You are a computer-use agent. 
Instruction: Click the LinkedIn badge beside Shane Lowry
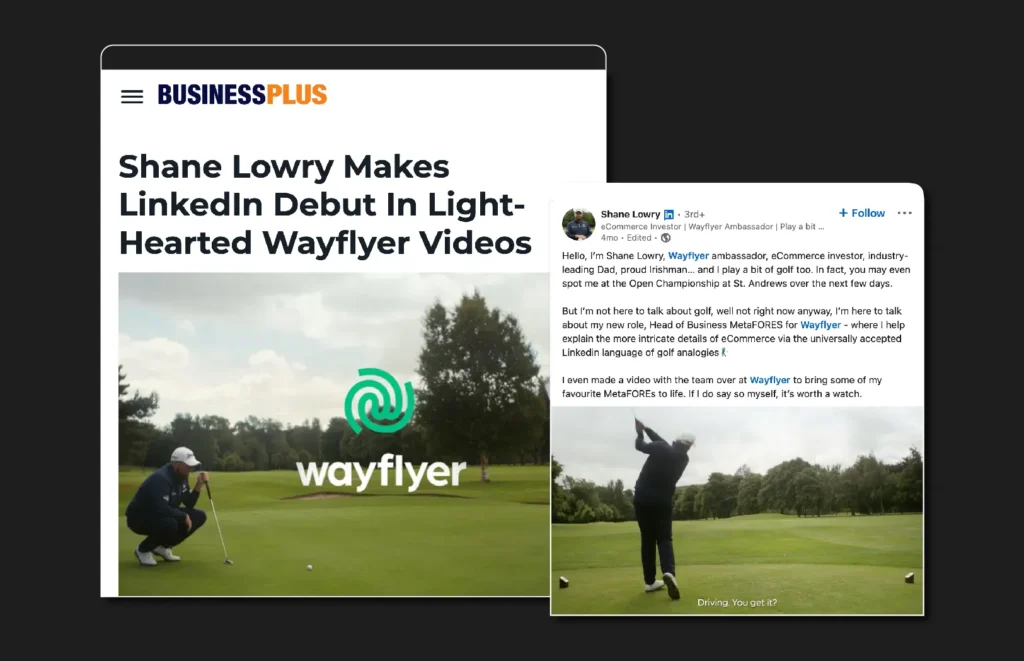point(669,214)
